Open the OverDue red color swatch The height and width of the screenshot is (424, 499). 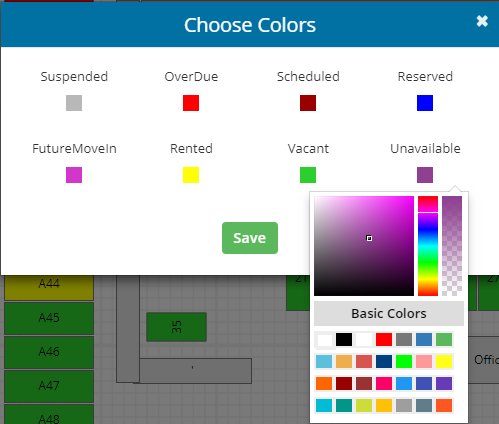click(191, 103)
